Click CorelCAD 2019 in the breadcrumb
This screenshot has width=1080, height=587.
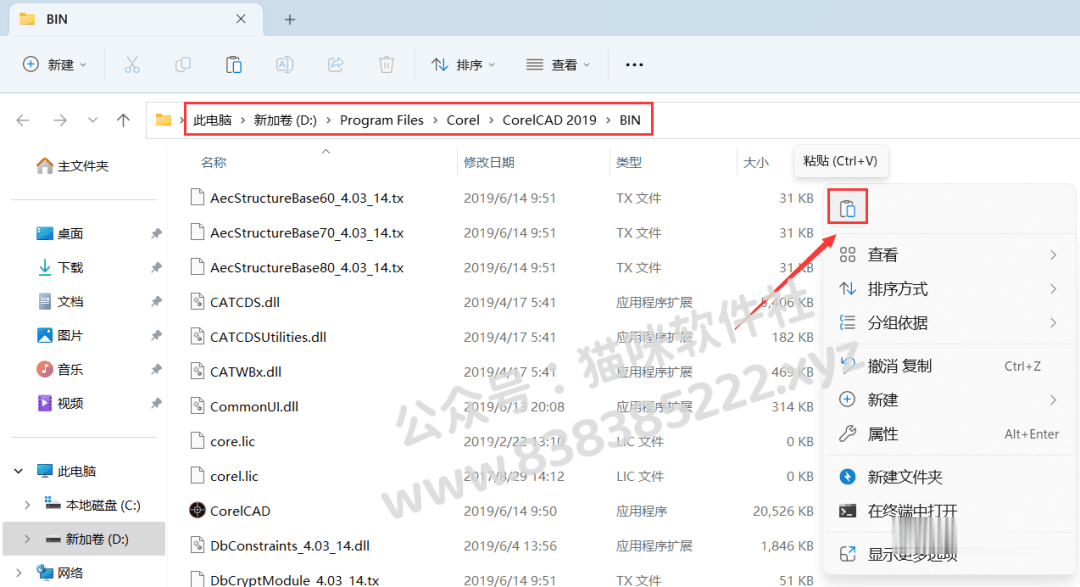pos(550,121)
